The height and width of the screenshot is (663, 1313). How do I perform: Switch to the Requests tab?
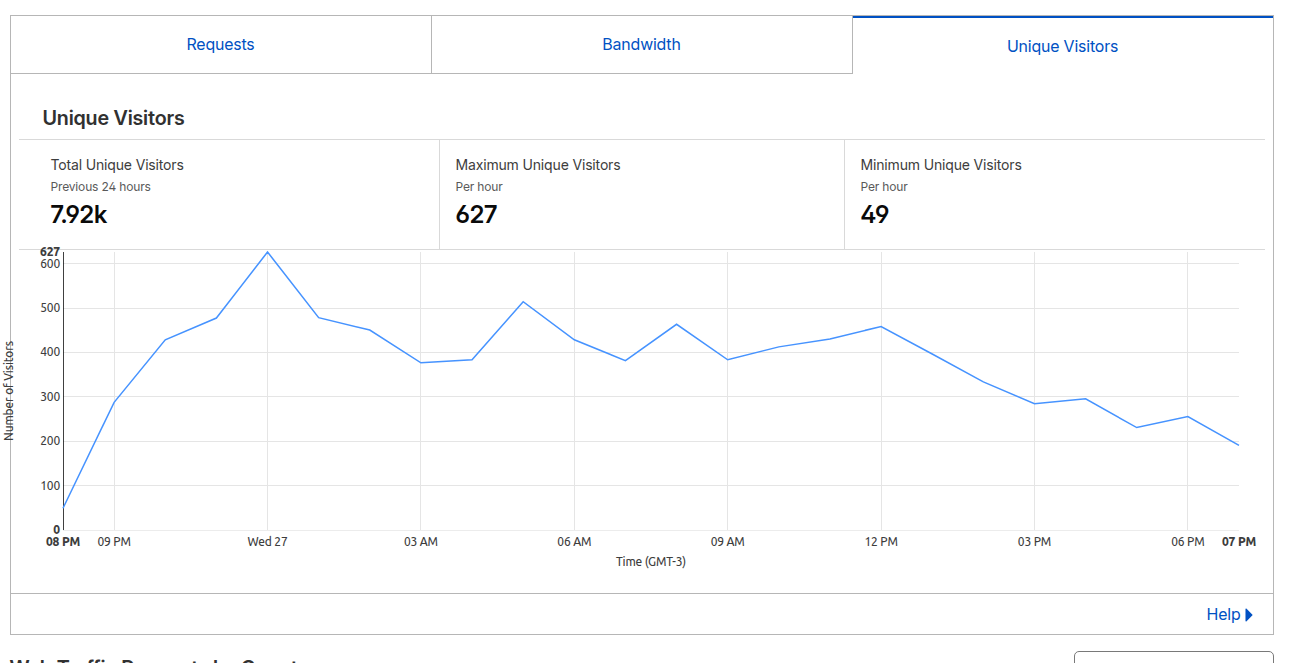220,44
